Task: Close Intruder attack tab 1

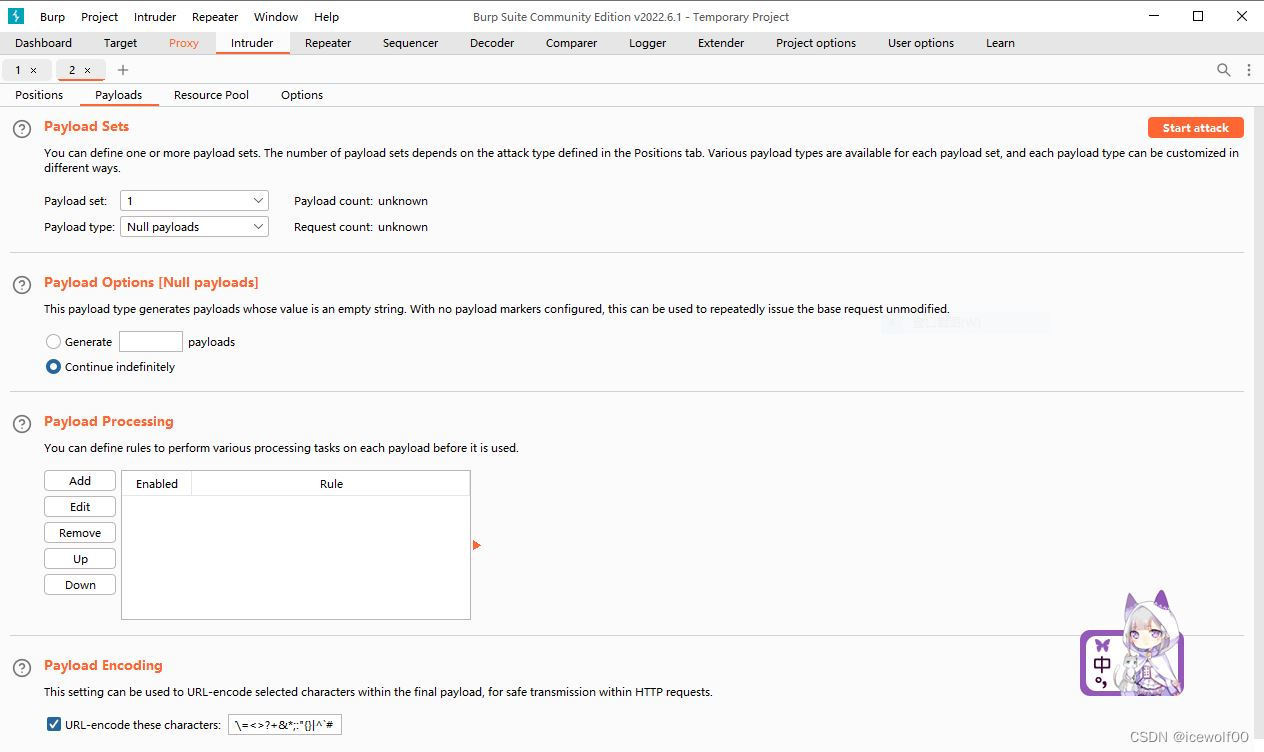Action: click(33, 70)
